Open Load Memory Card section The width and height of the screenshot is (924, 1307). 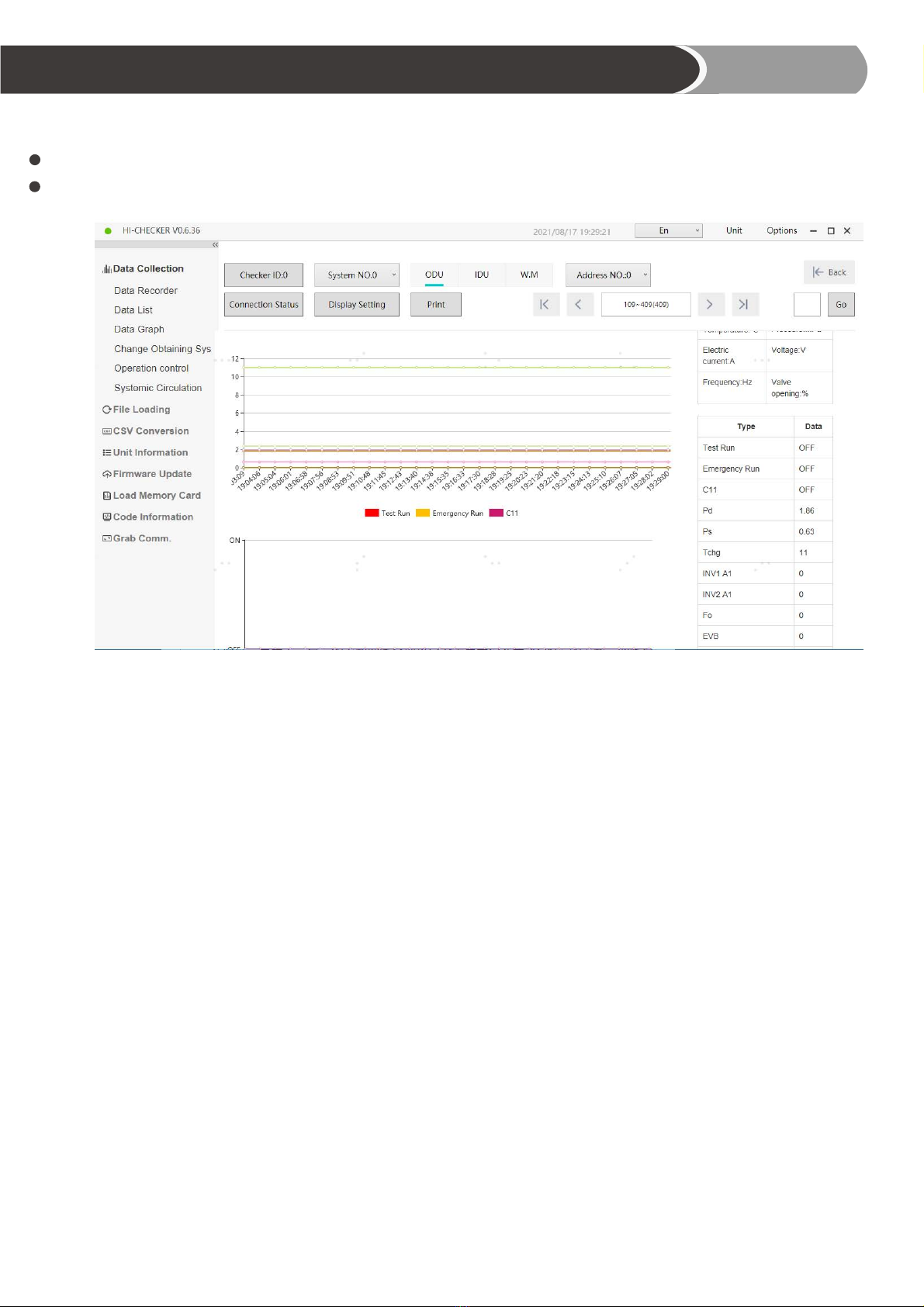pyautogui.click(x=157, y=496)
